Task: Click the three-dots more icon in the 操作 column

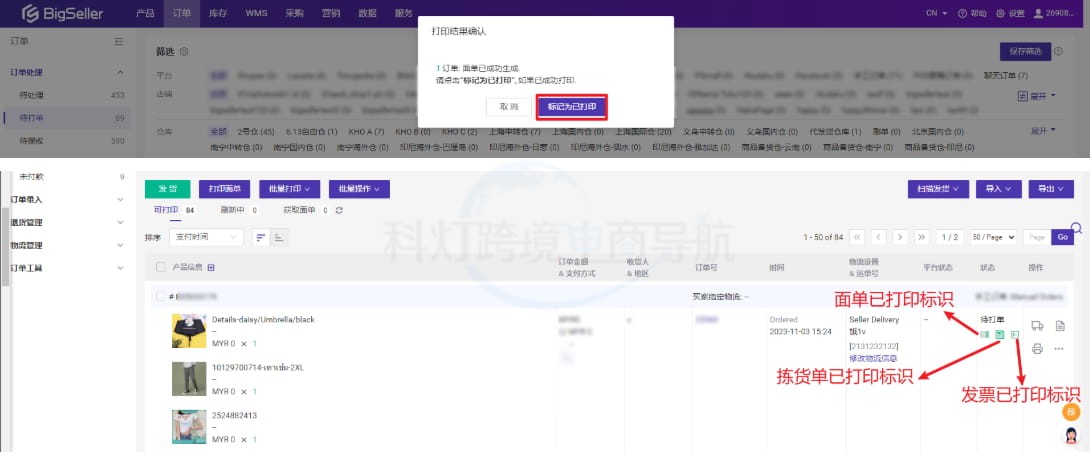Action: [1059, 348]
